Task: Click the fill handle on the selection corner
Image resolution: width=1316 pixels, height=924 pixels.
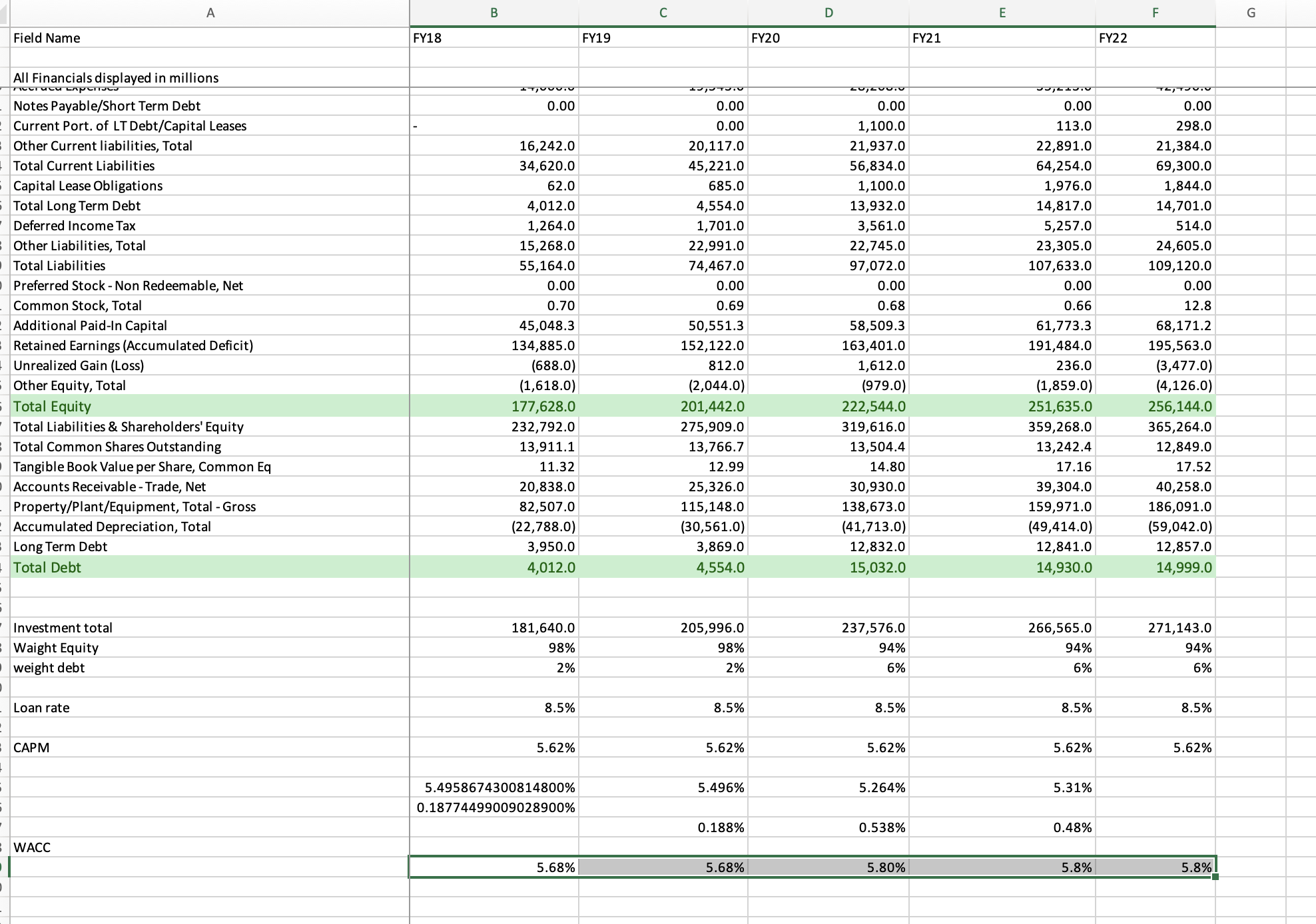Action: tap(1215, 877)
